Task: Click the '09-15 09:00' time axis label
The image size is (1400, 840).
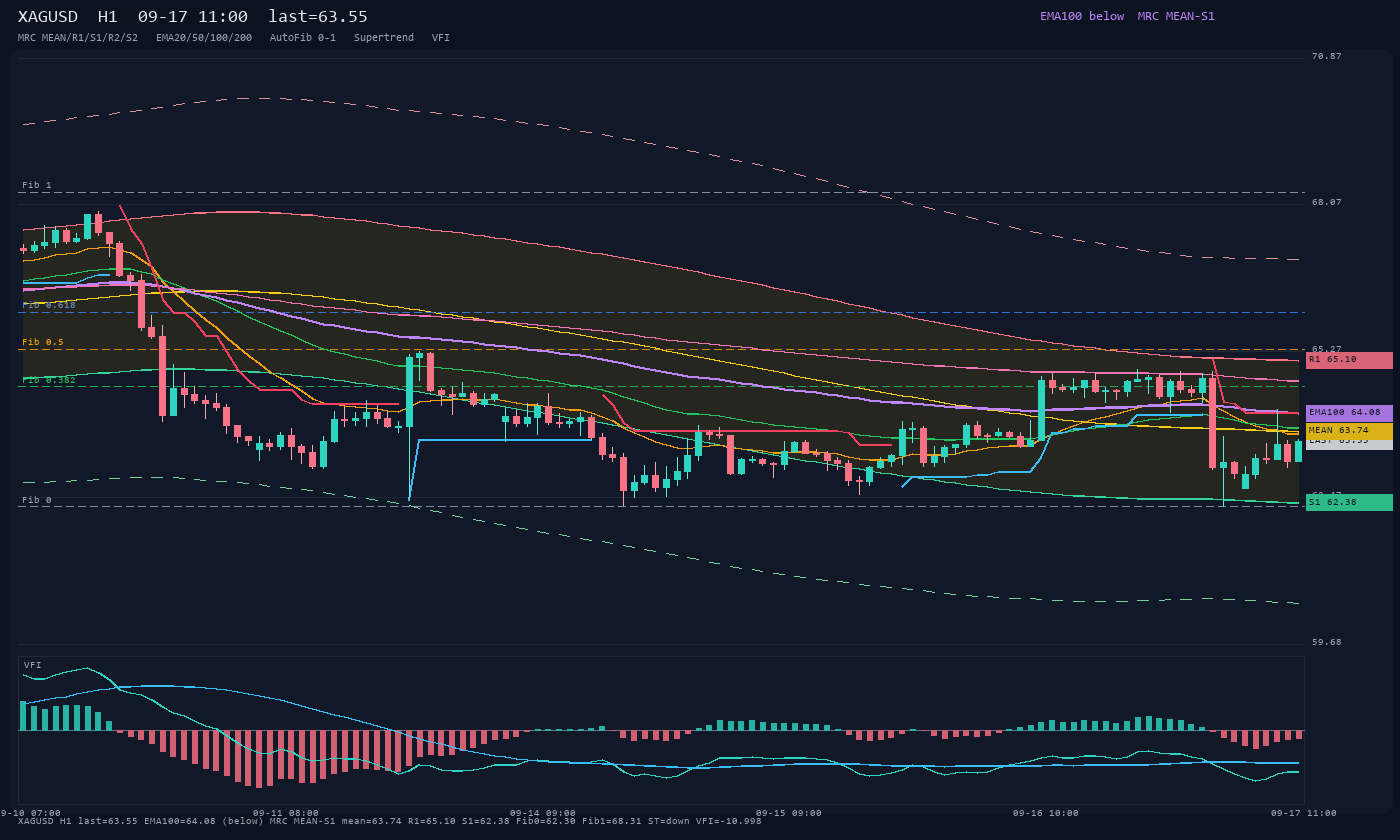Action: [789, 813]
